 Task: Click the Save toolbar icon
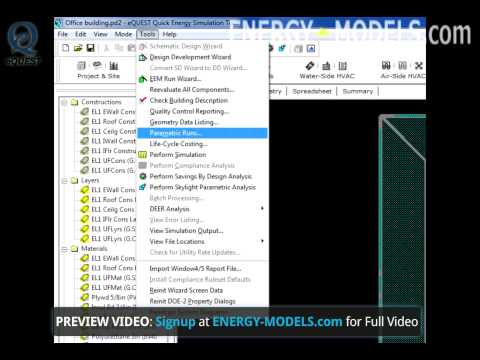(90, 48)
